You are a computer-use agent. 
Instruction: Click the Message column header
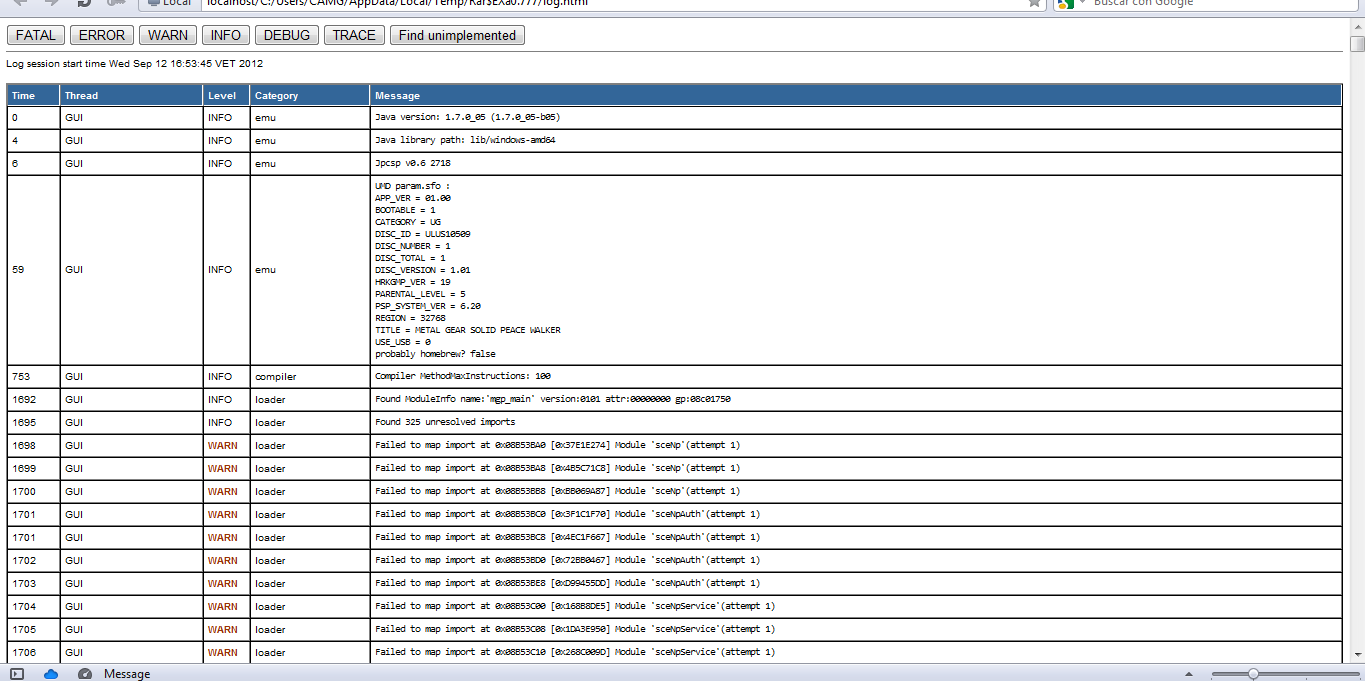click(856, 95)
